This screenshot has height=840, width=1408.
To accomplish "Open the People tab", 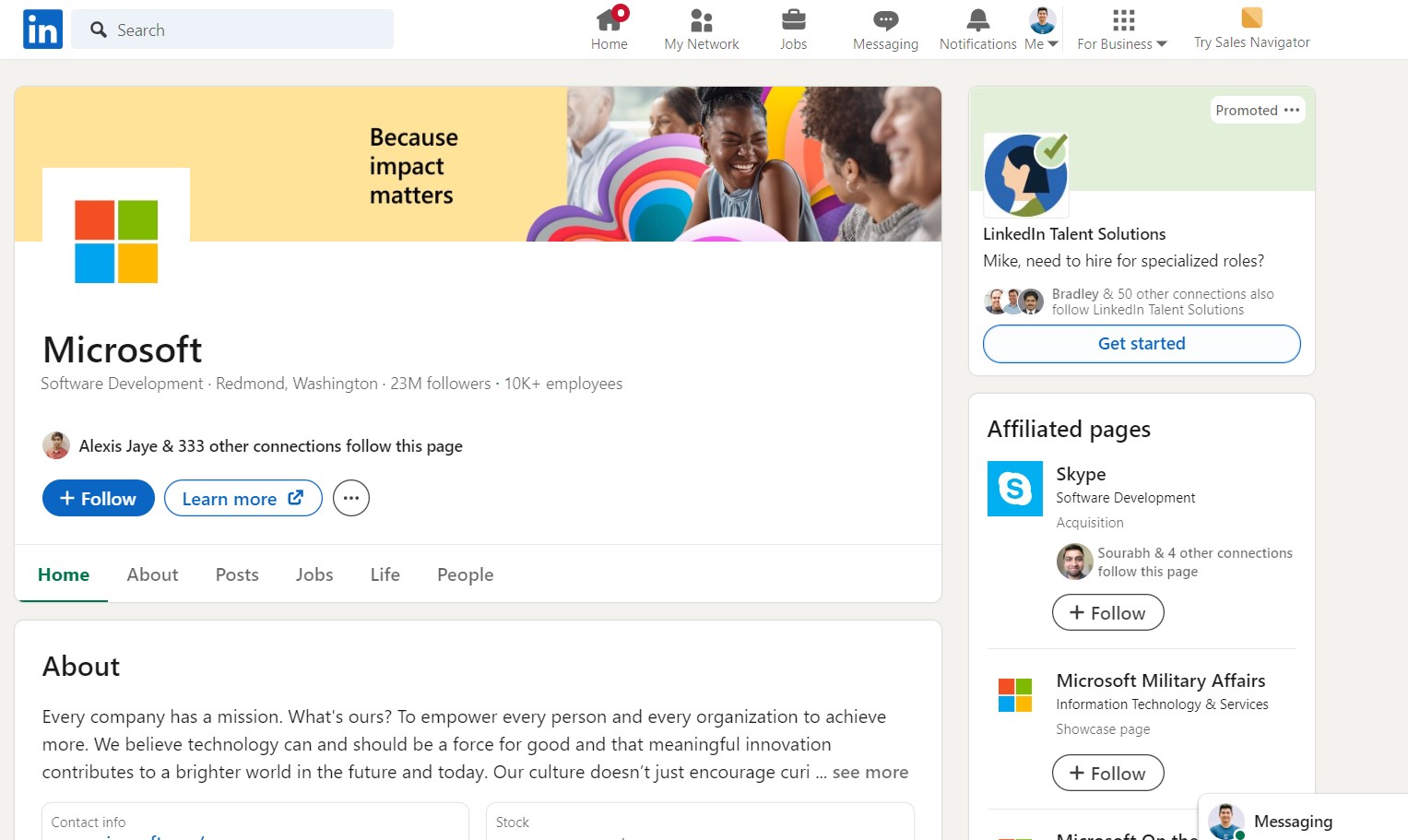I will point(465,574).
